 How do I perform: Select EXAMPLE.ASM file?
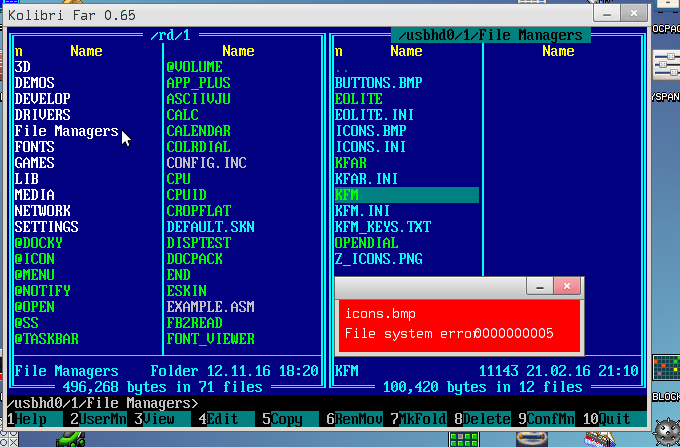tap(210, 306)
